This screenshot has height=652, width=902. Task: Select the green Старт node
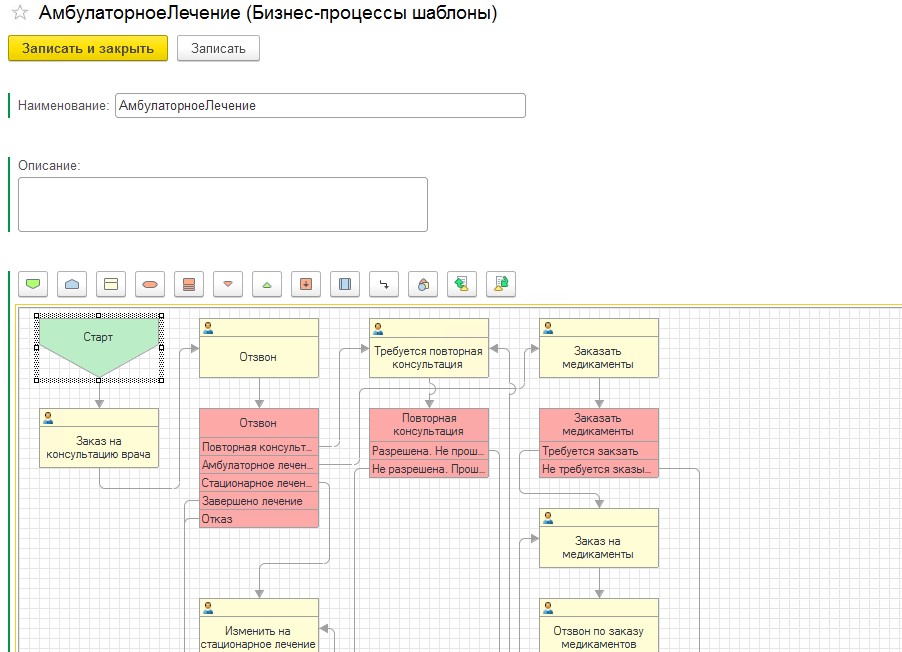[x=98, y=347]
